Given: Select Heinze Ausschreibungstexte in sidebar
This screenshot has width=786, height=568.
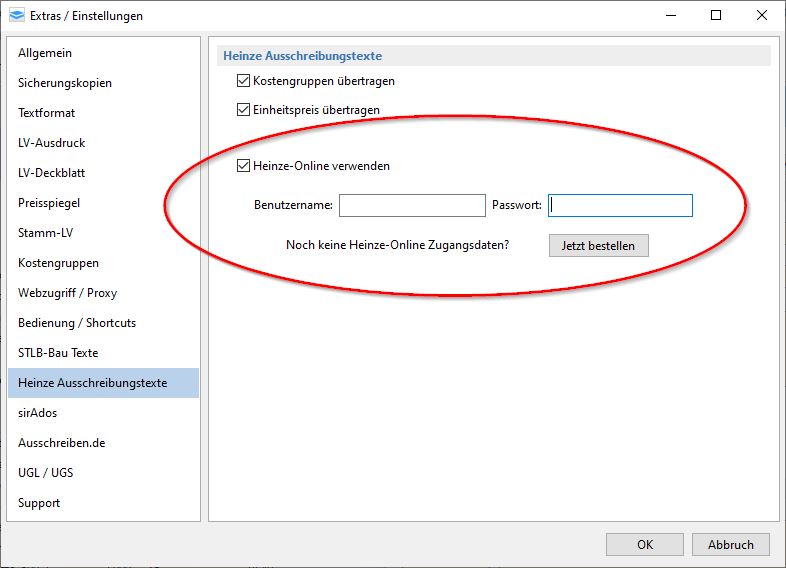Looking at the screenshot, I should [103, 383].
